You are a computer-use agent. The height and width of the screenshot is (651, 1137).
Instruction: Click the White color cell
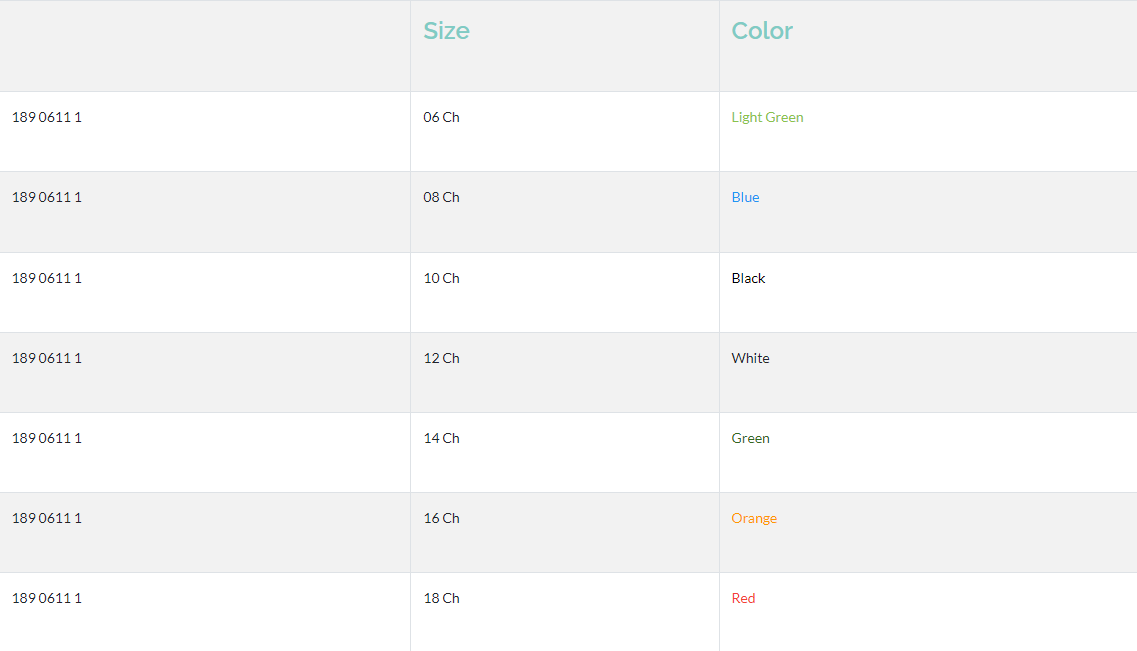pyautogui.click(x=928, y=373)
